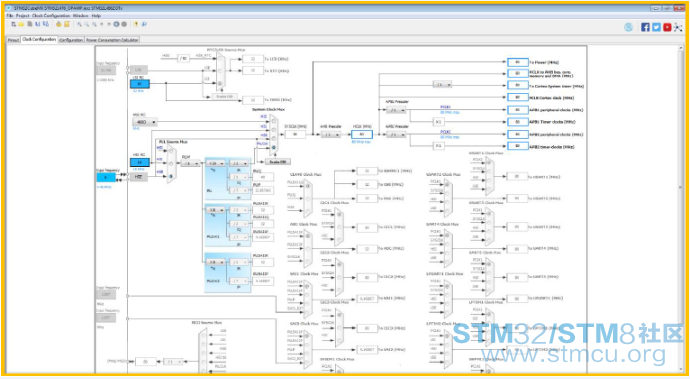The width and height of the screenshot is (690, 379).
Task: Click the Open Project folder icon
Action: point(21,25)
